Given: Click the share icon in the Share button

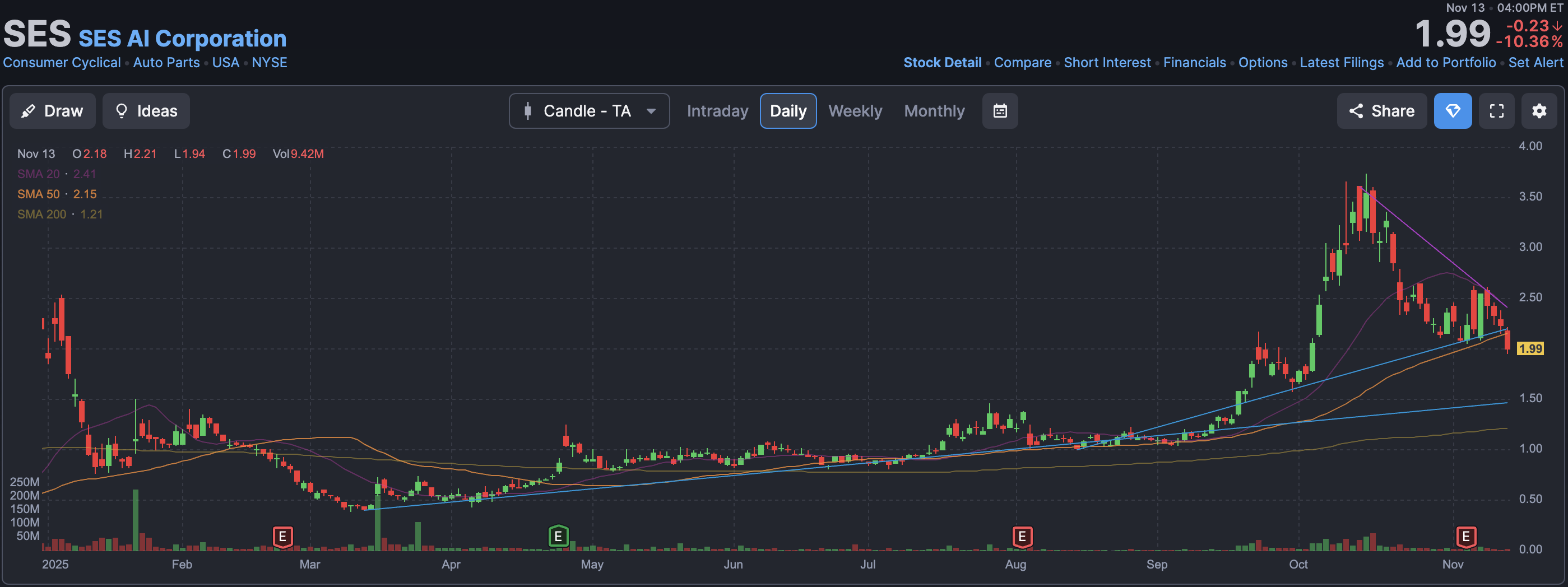Looking at the screenshot, I should 1356,111.
